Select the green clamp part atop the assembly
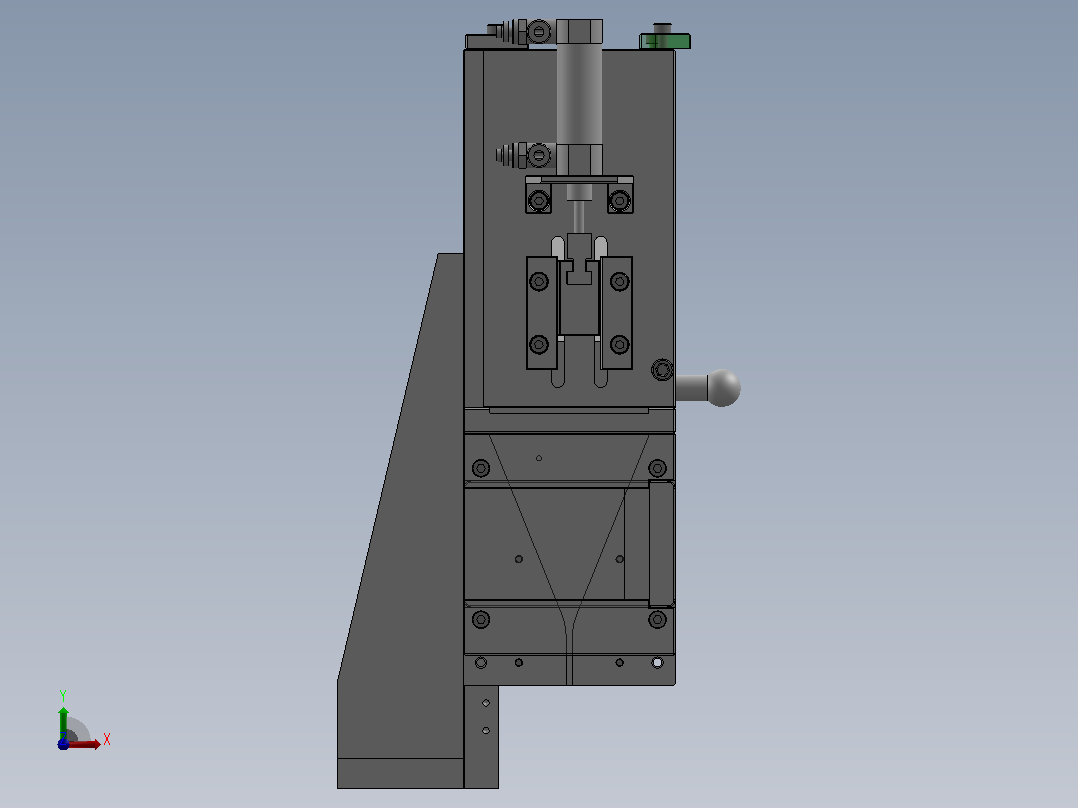This screenshot has width=1078, height=808. click(665, 41)
